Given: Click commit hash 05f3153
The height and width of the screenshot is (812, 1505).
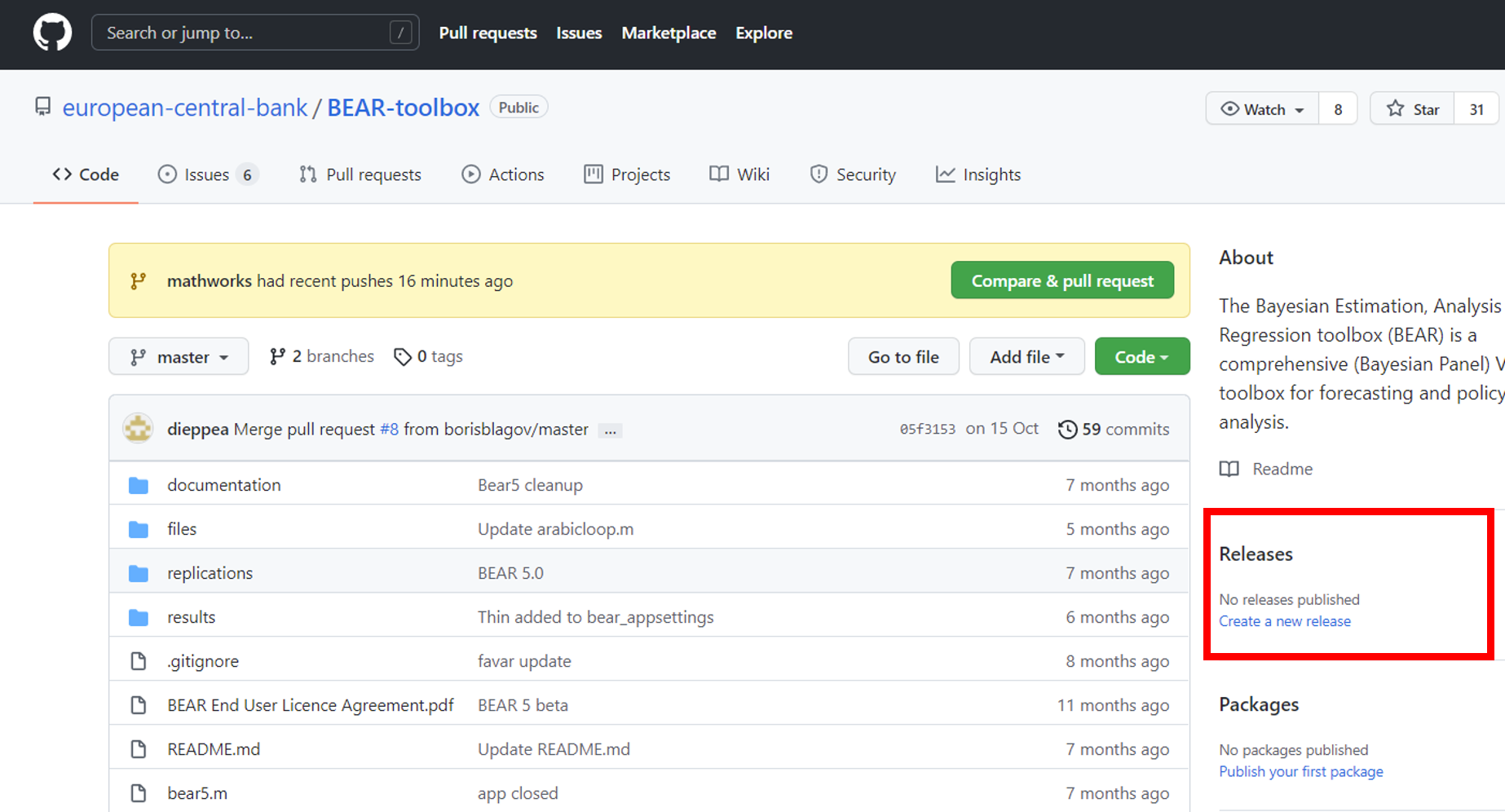Looking at the screenshot, I should 928,429.
